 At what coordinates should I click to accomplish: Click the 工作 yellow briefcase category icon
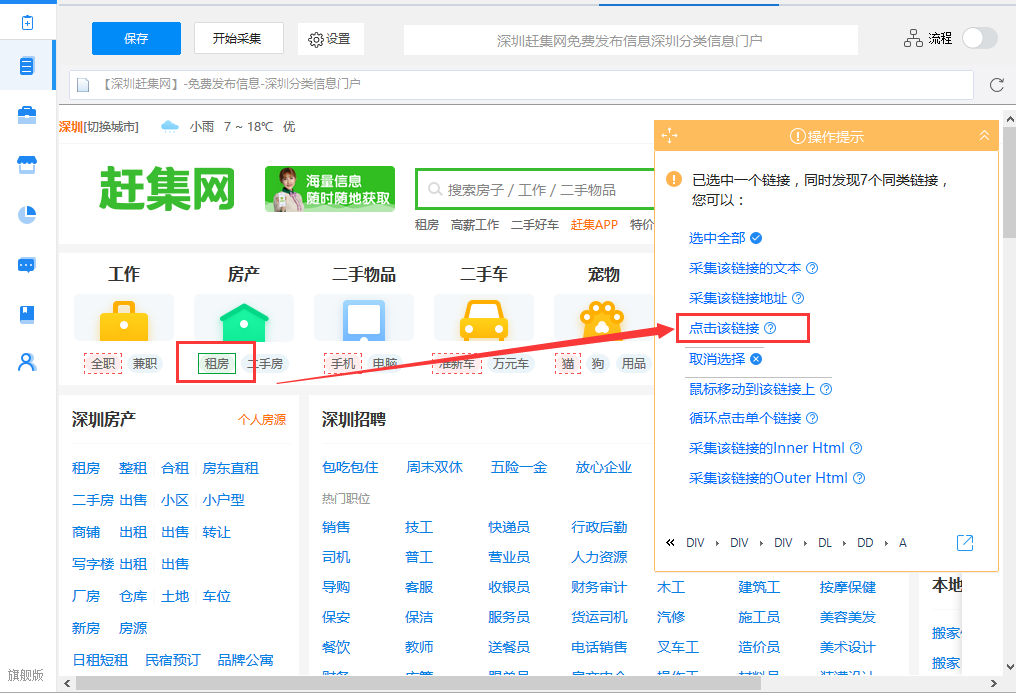coord(124,319)
